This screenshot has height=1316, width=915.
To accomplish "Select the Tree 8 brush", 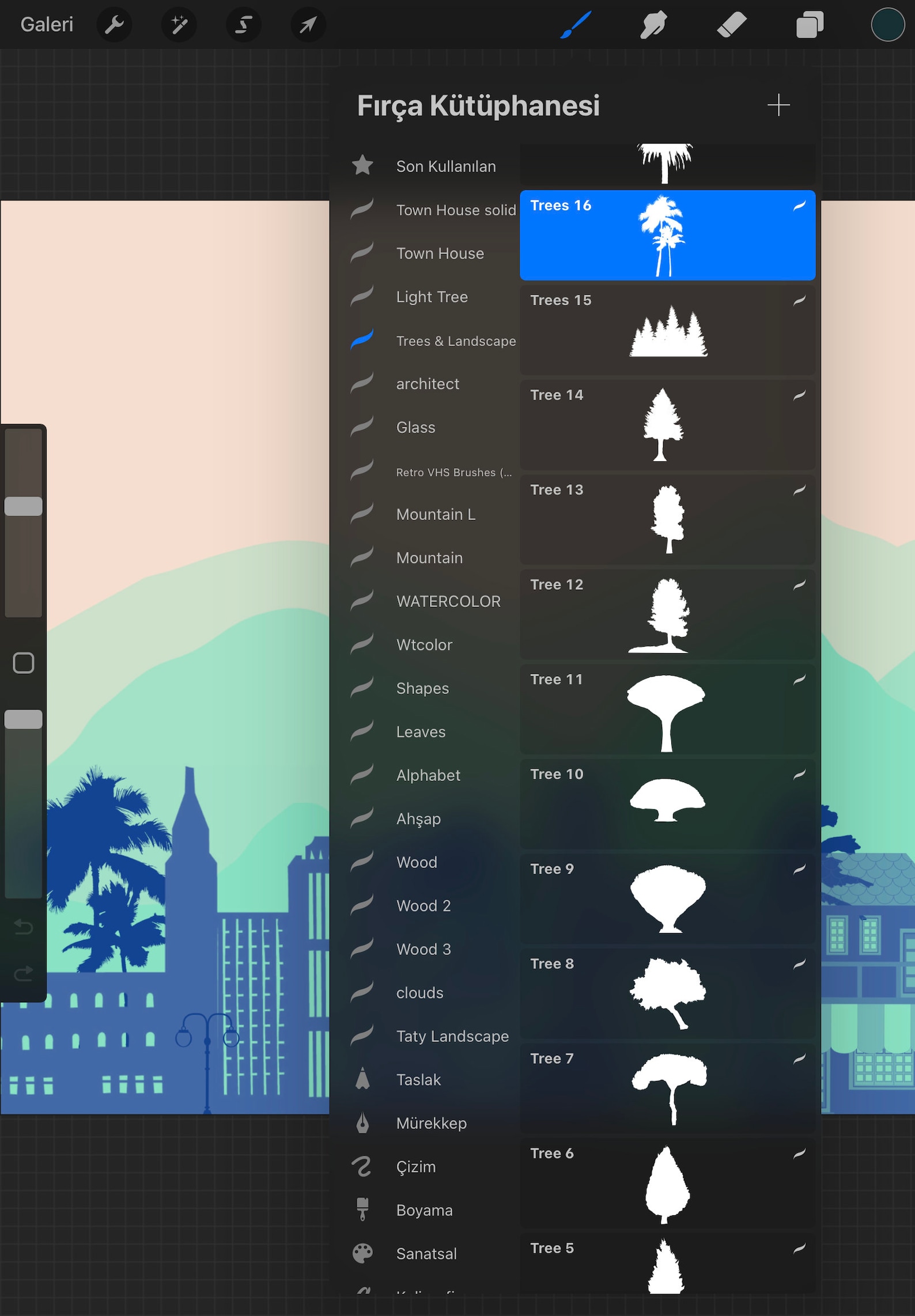I will click(667, 994).
